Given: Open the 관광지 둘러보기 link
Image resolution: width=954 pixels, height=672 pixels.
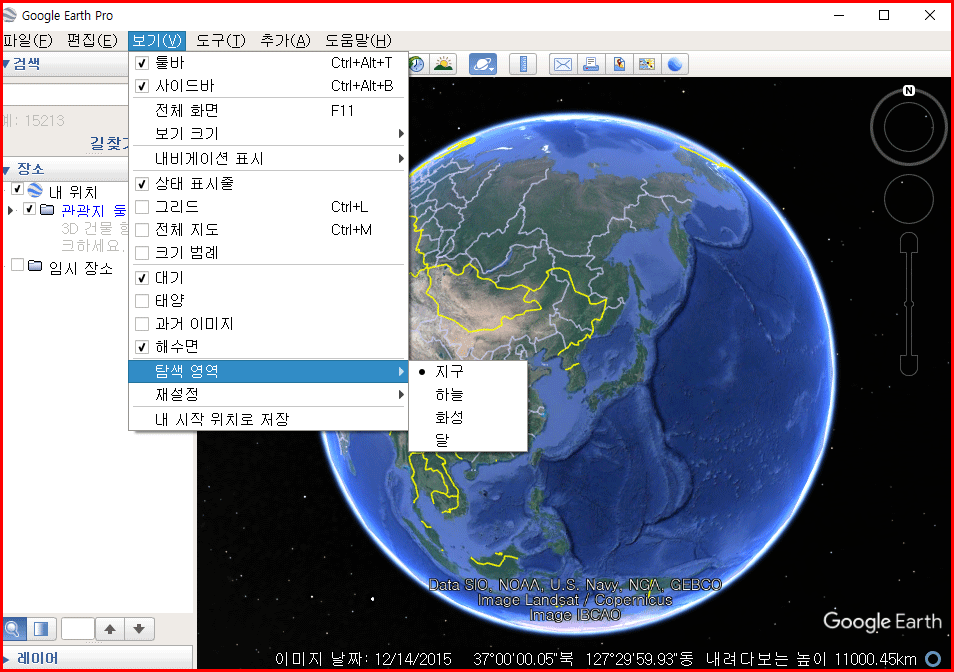Looking at the screenshot, I should [94, 210].
